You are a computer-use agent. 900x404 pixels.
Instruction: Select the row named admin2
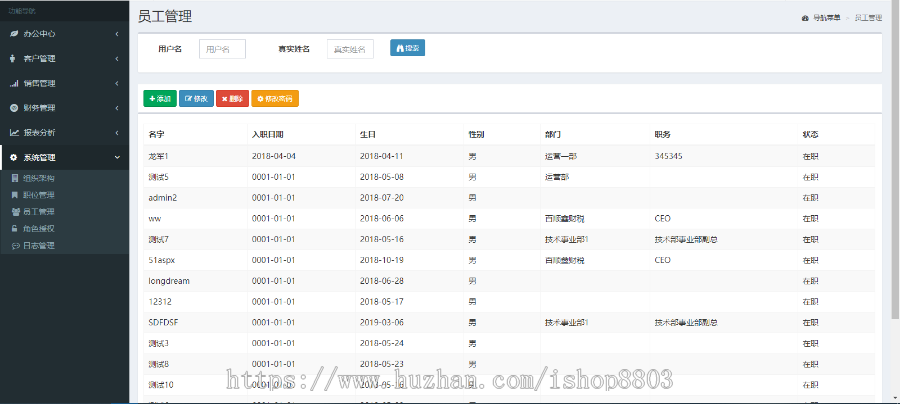(x=509, y=197)
